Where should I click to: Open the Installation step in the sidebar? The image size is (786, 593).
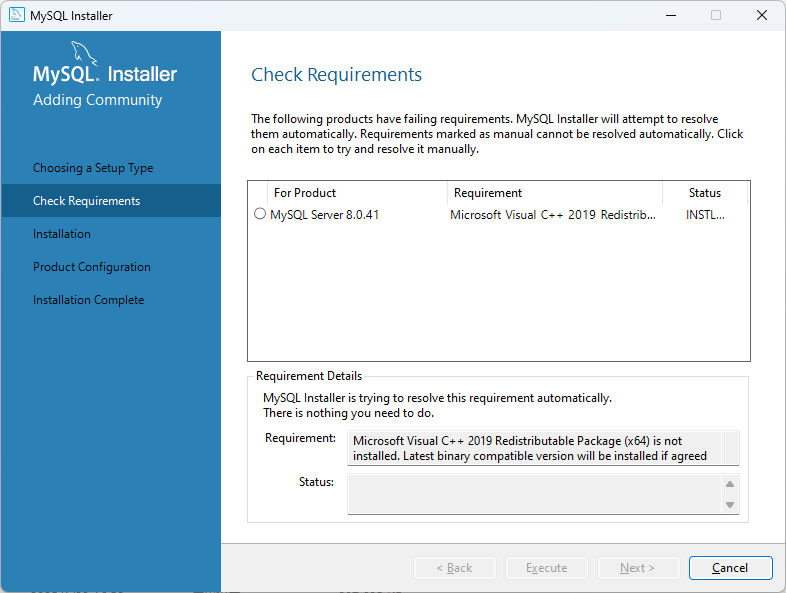coord(62,234)
